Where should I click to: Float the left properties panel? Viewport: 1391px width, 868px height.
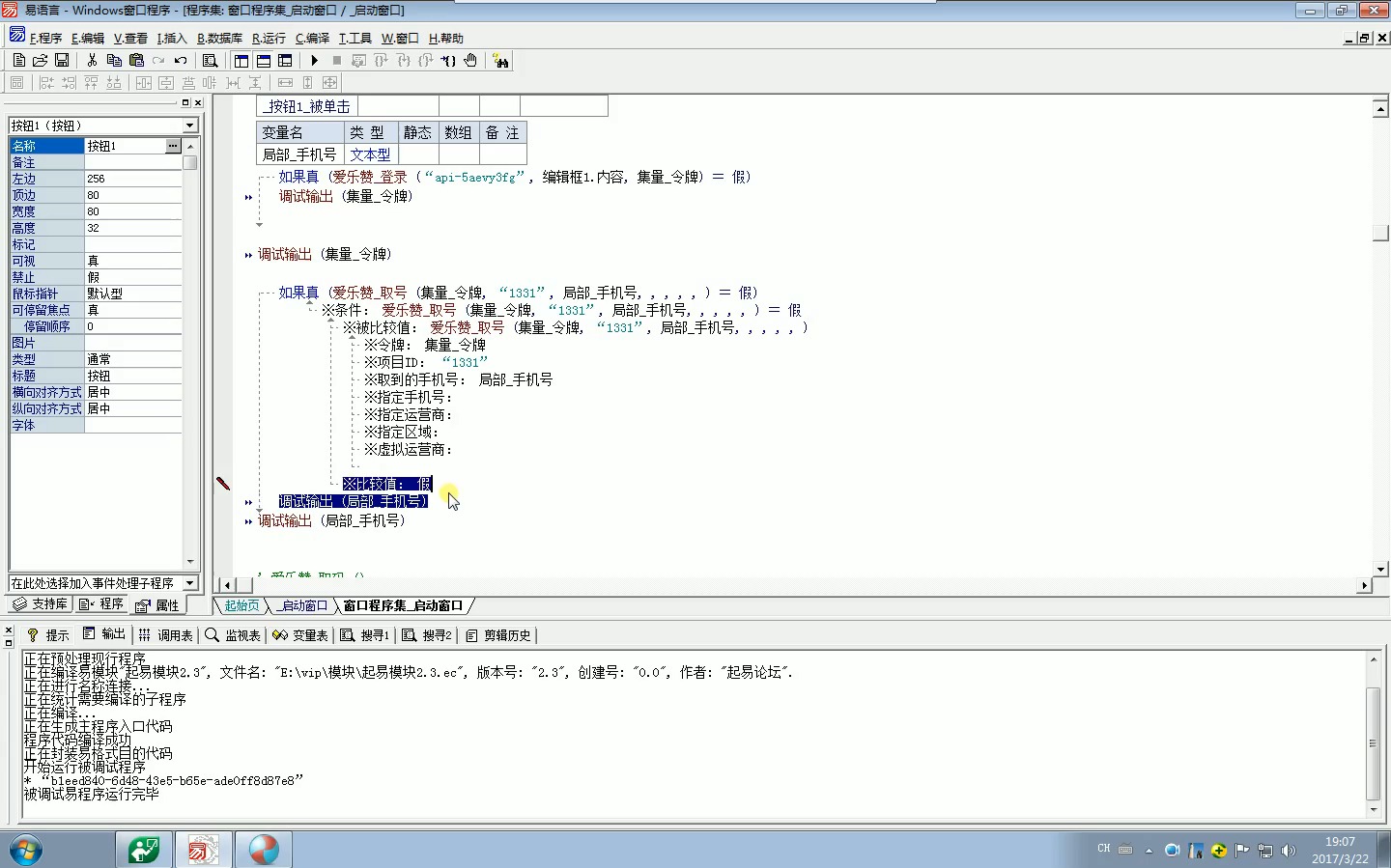[x=185, y=102]
